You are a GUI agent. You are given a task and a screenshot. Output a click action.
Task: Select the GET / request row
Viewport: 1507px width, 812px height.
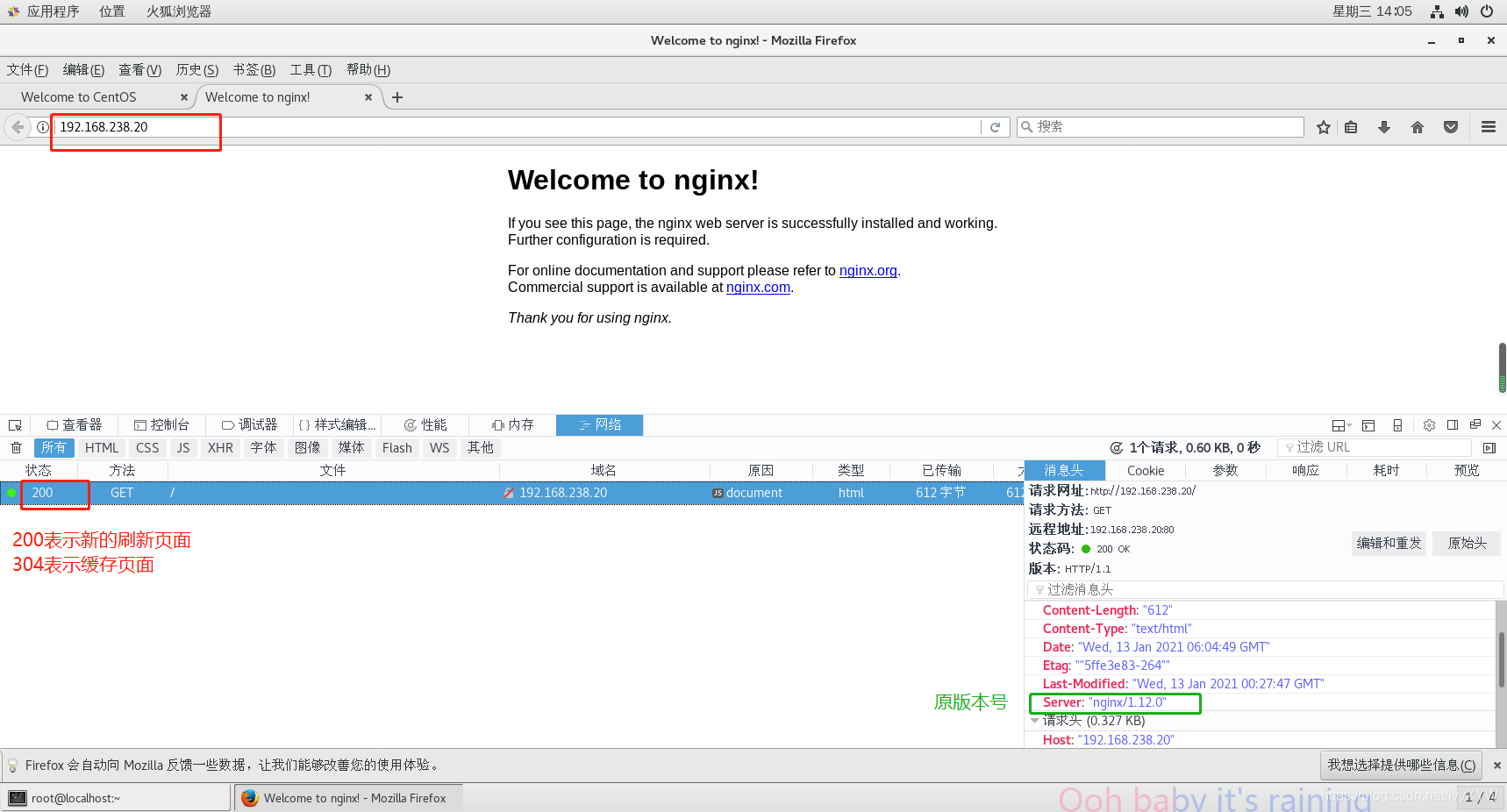point(511,493)
